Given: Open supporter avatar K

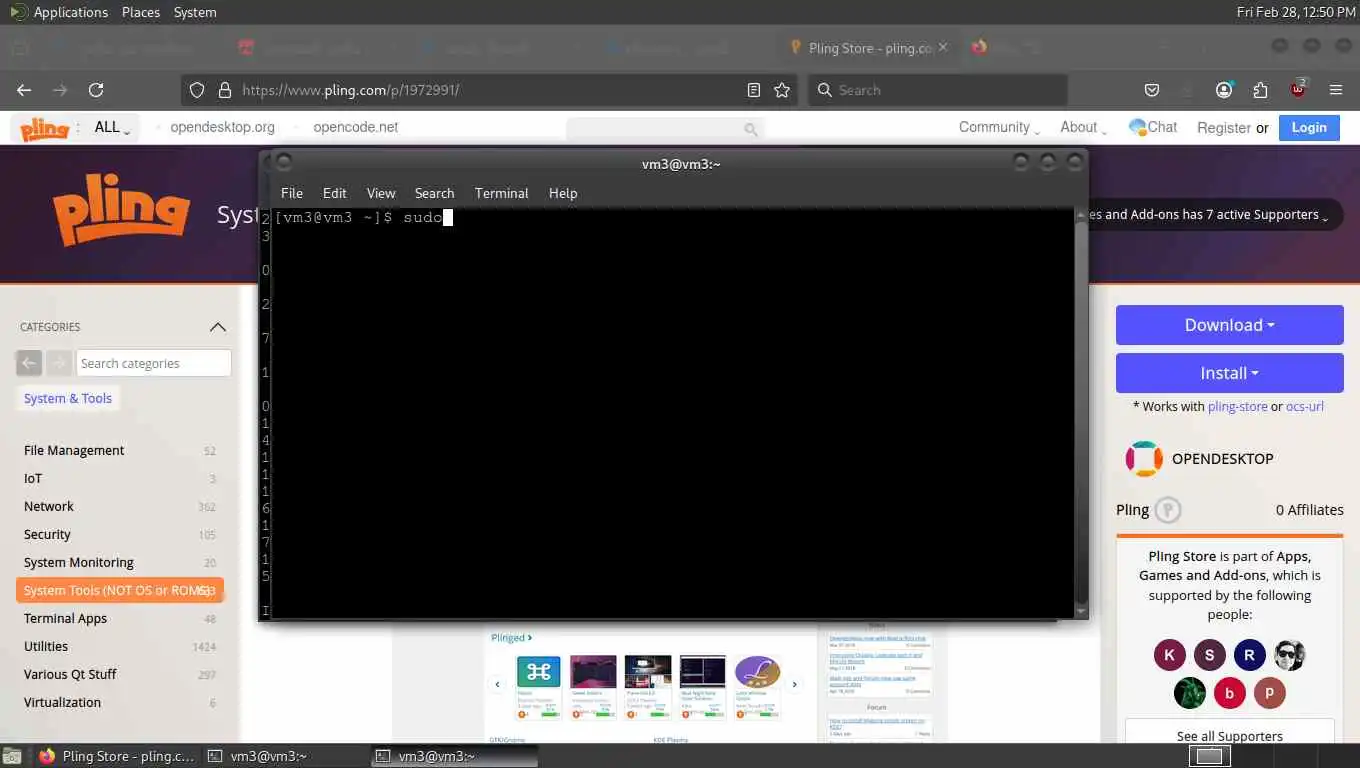Looking at the screenshot, I should (x=1169, y=656).
